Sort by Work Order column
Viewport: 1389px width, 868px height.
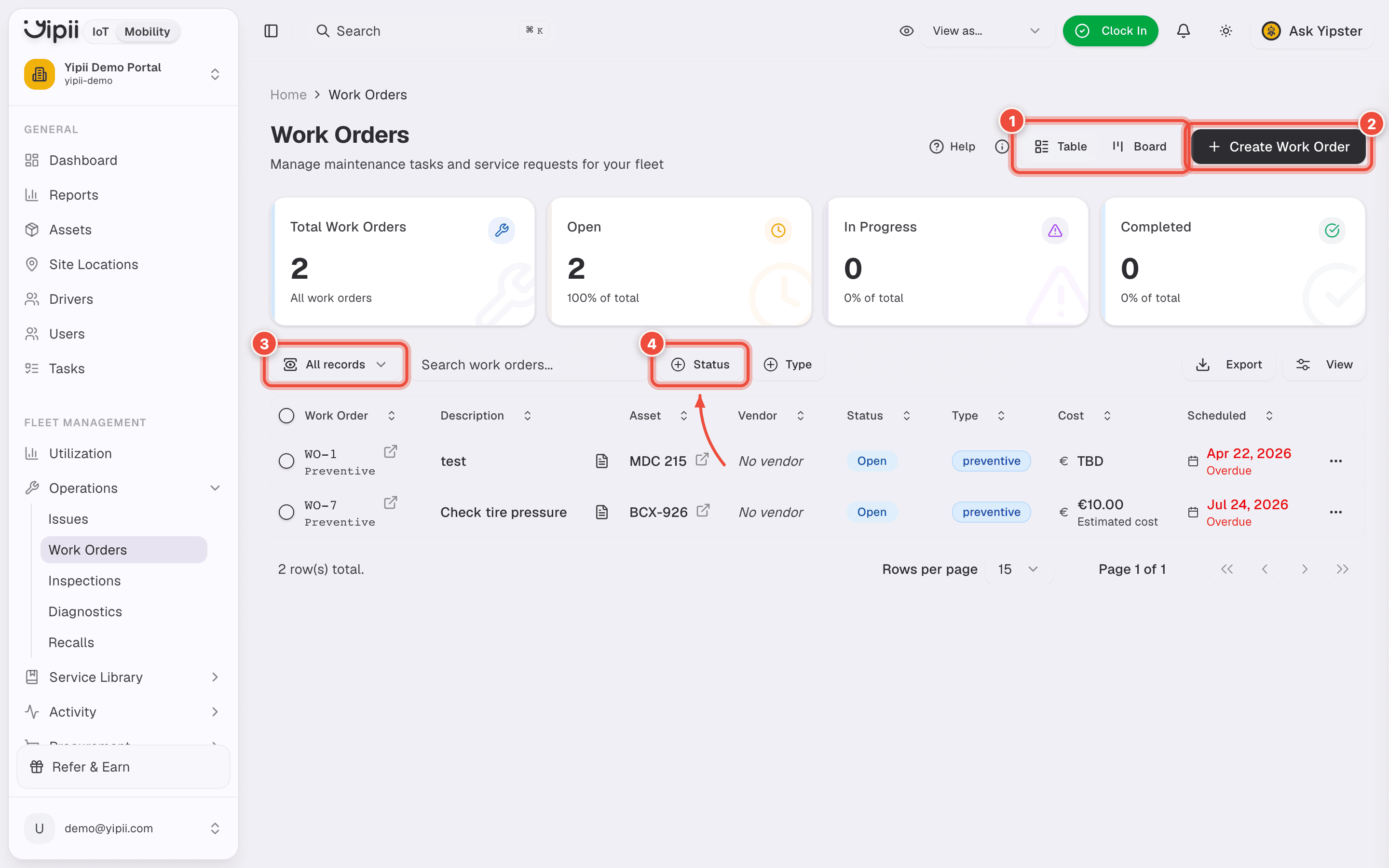click(350, 416)
